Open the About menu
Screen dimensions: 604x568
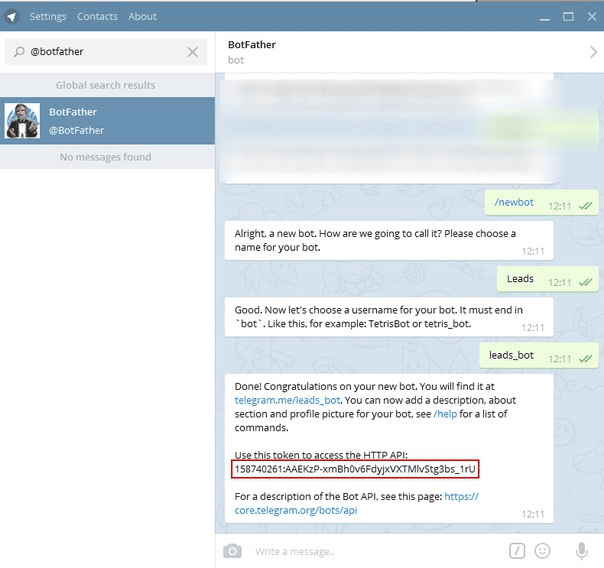[143, 16]
